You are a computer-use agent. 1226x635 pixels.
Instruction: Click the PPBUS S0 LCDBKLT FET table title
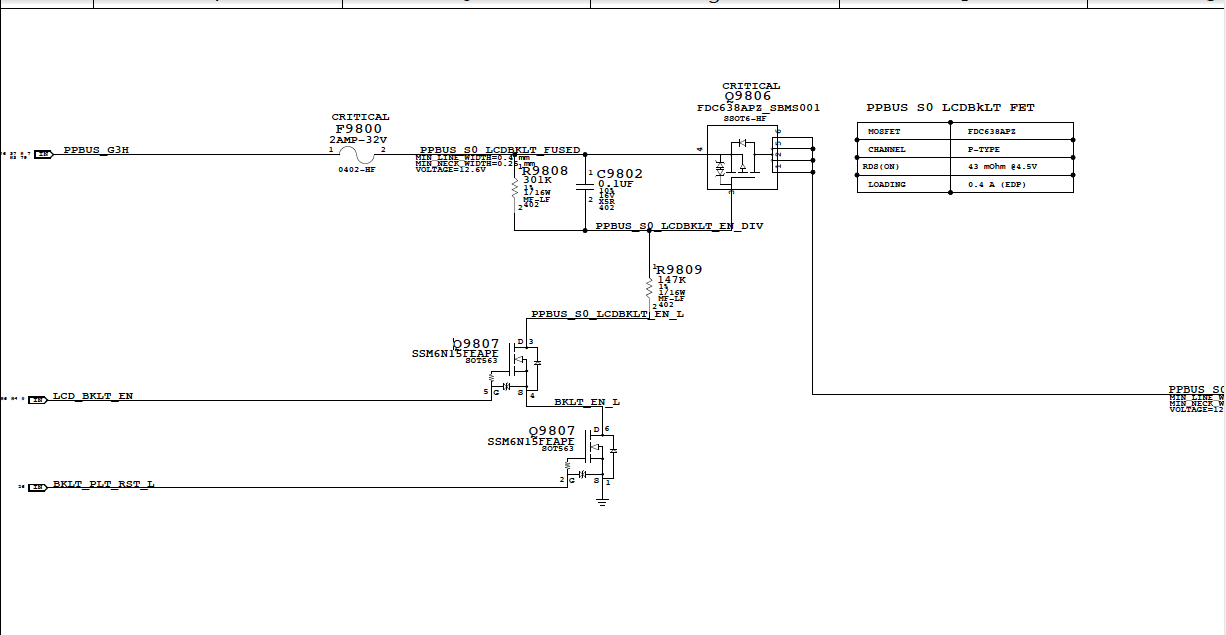(950, 107)
